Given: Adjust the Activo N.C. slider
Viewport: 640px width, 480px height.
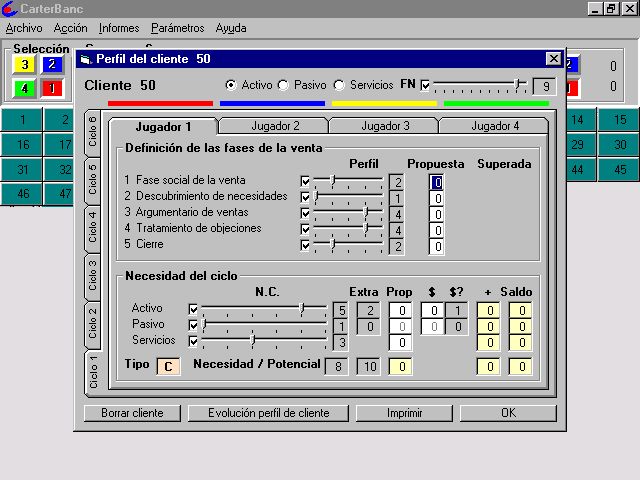Looking at the screenshot, I should pos(301,310).
